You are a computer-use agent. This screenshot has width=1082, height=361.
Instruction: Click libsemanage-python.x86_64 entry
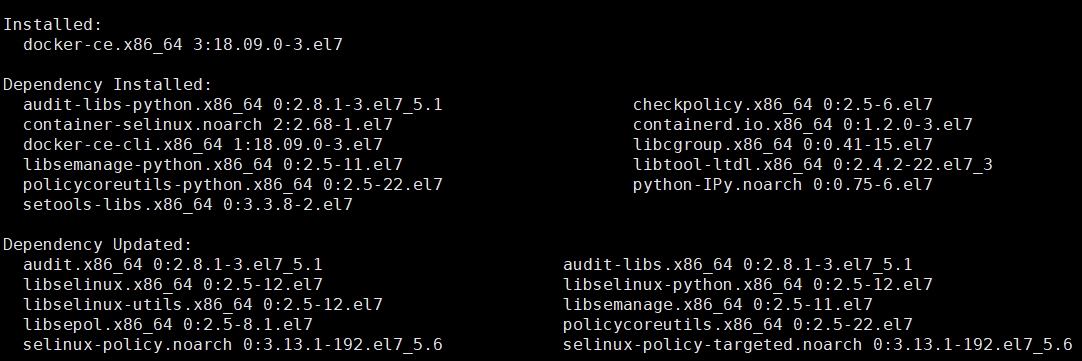(x=213, y=165)
